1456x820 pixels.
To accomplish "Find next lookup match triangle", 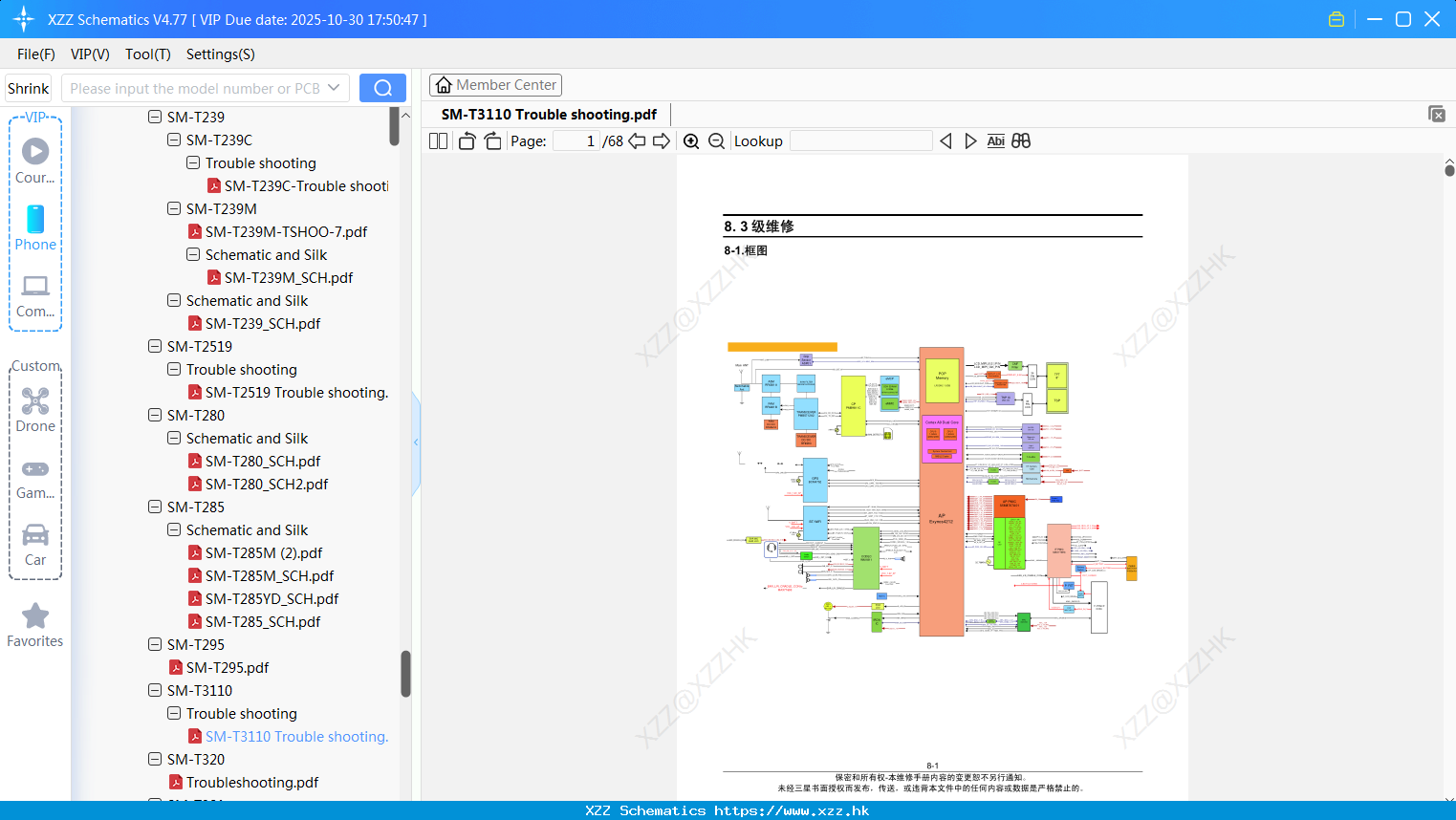I will pos(970,141).
